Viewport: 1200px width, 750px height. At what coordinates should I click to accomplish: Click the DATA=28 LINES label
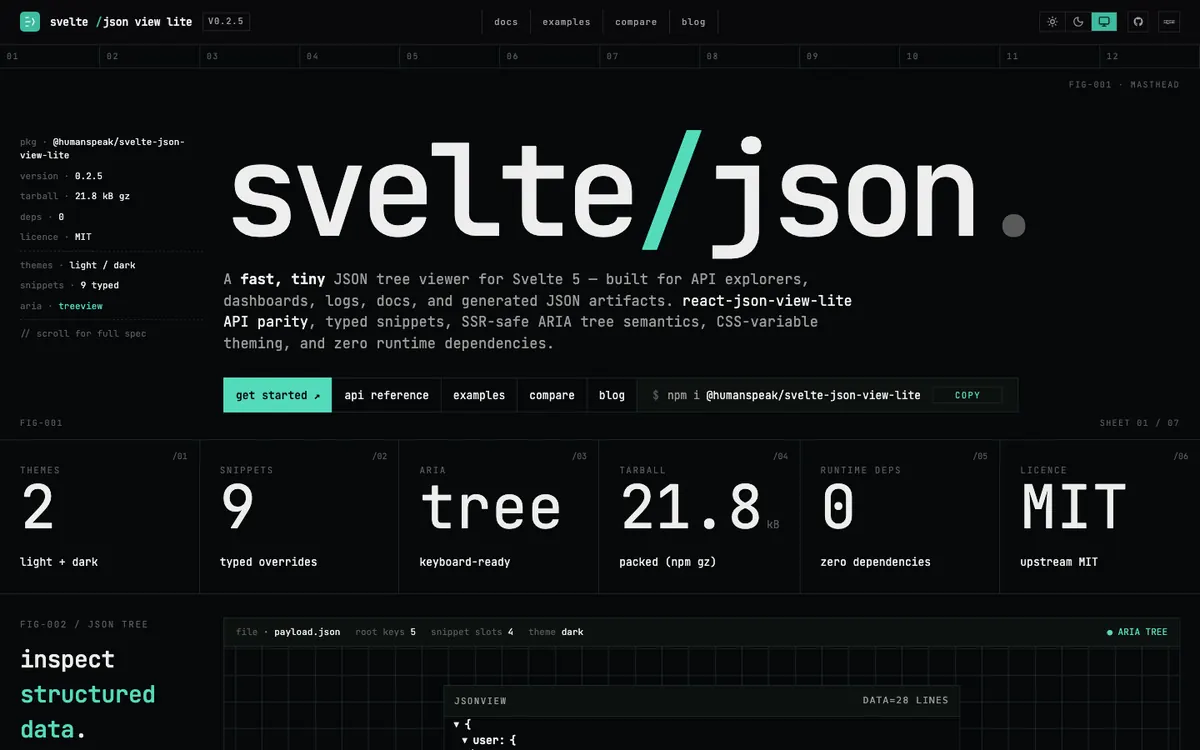(x=905, y=700)
